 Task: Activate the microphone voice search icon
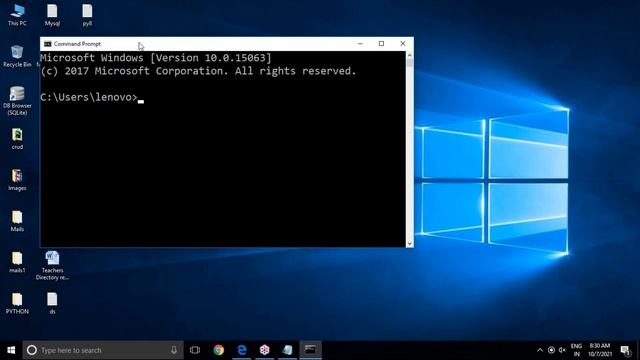click(x=174, y=350)
